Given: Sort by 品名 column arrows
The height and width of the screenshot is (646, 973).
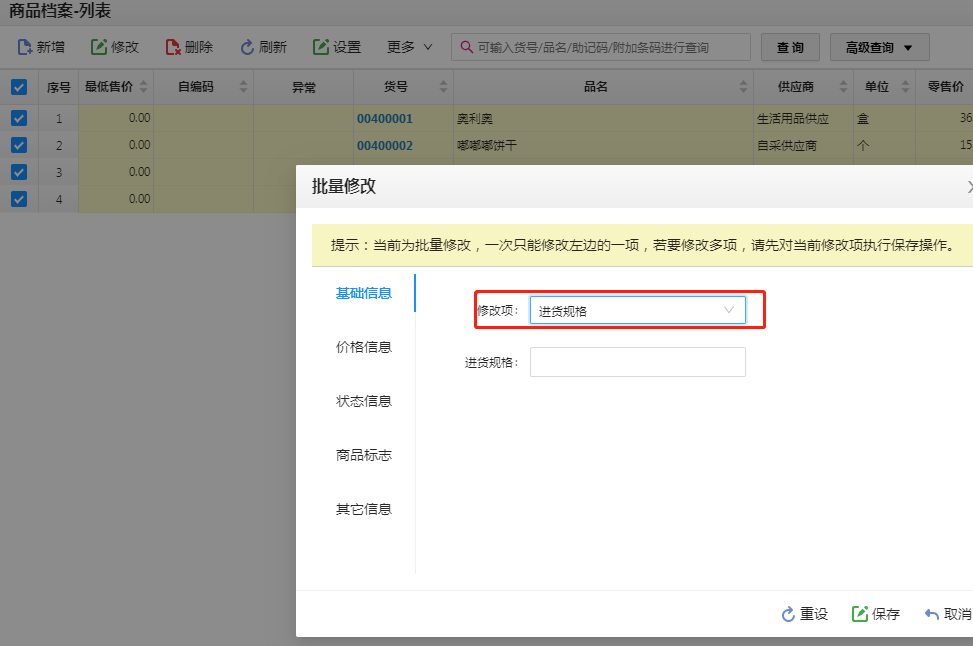Looking at the screenshot, I should 743,87.
